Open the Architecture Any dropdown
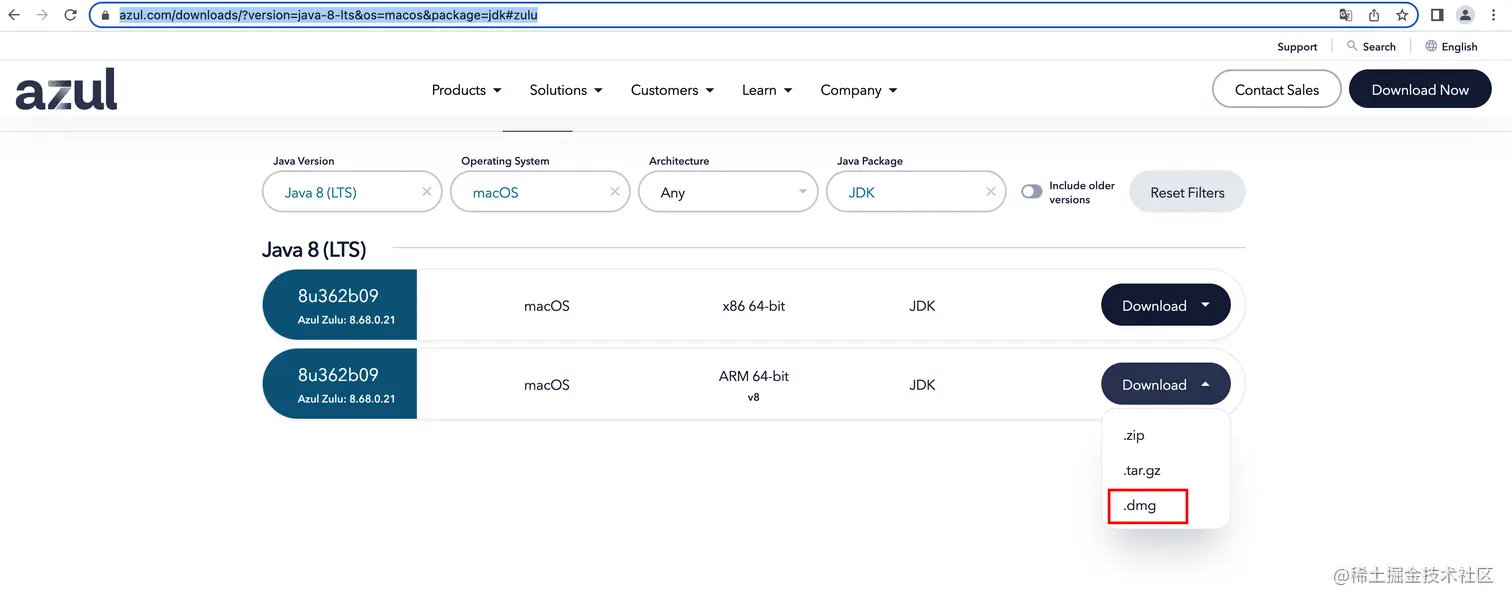The image size is (1512, 604). (728, 192)
